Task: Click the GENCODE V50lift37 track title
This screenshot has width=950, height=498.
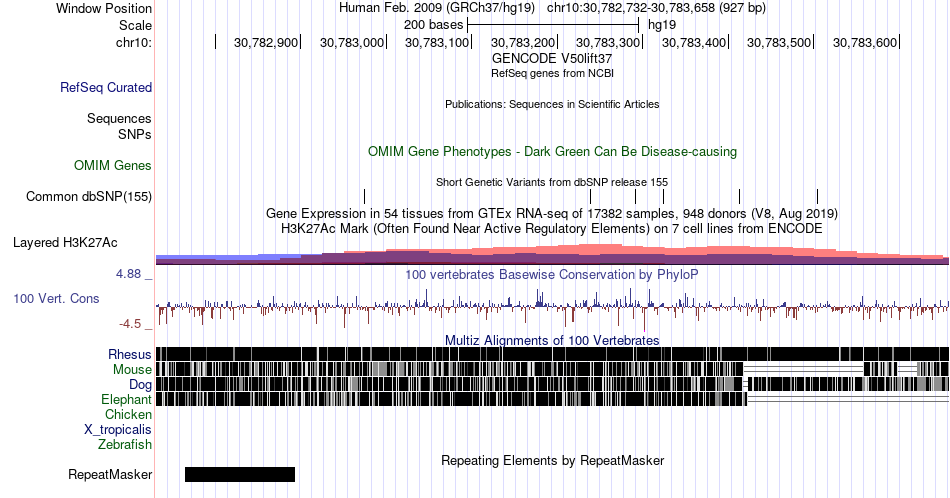Action: click(552, 59)
